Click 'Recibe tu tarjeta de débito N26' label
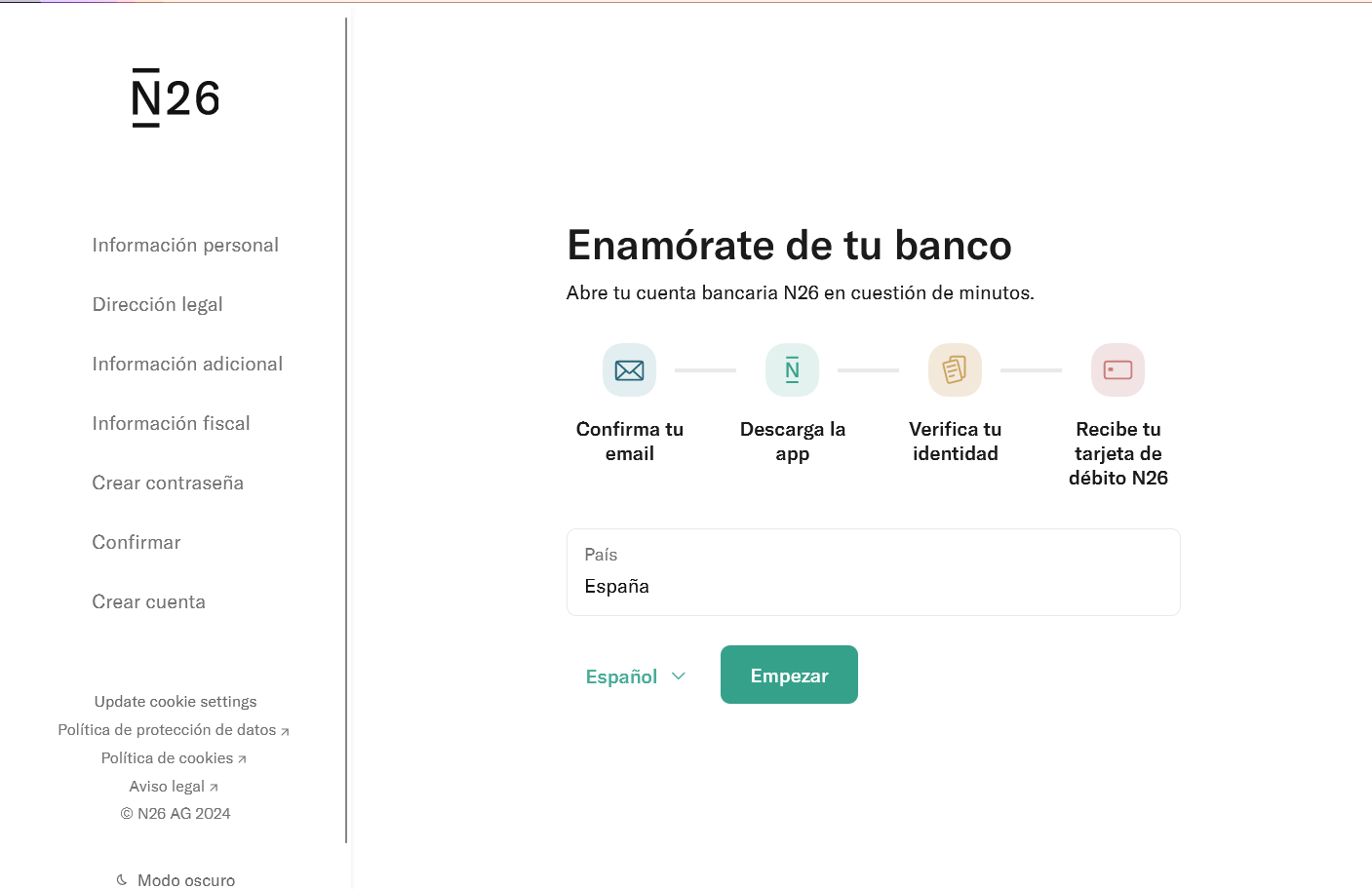The image size is (1372, 889). tap(1118, 453)
